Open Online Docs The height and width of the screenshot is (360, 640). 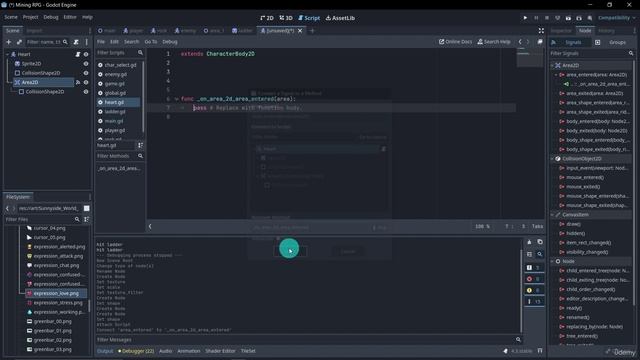pos(455,42)
